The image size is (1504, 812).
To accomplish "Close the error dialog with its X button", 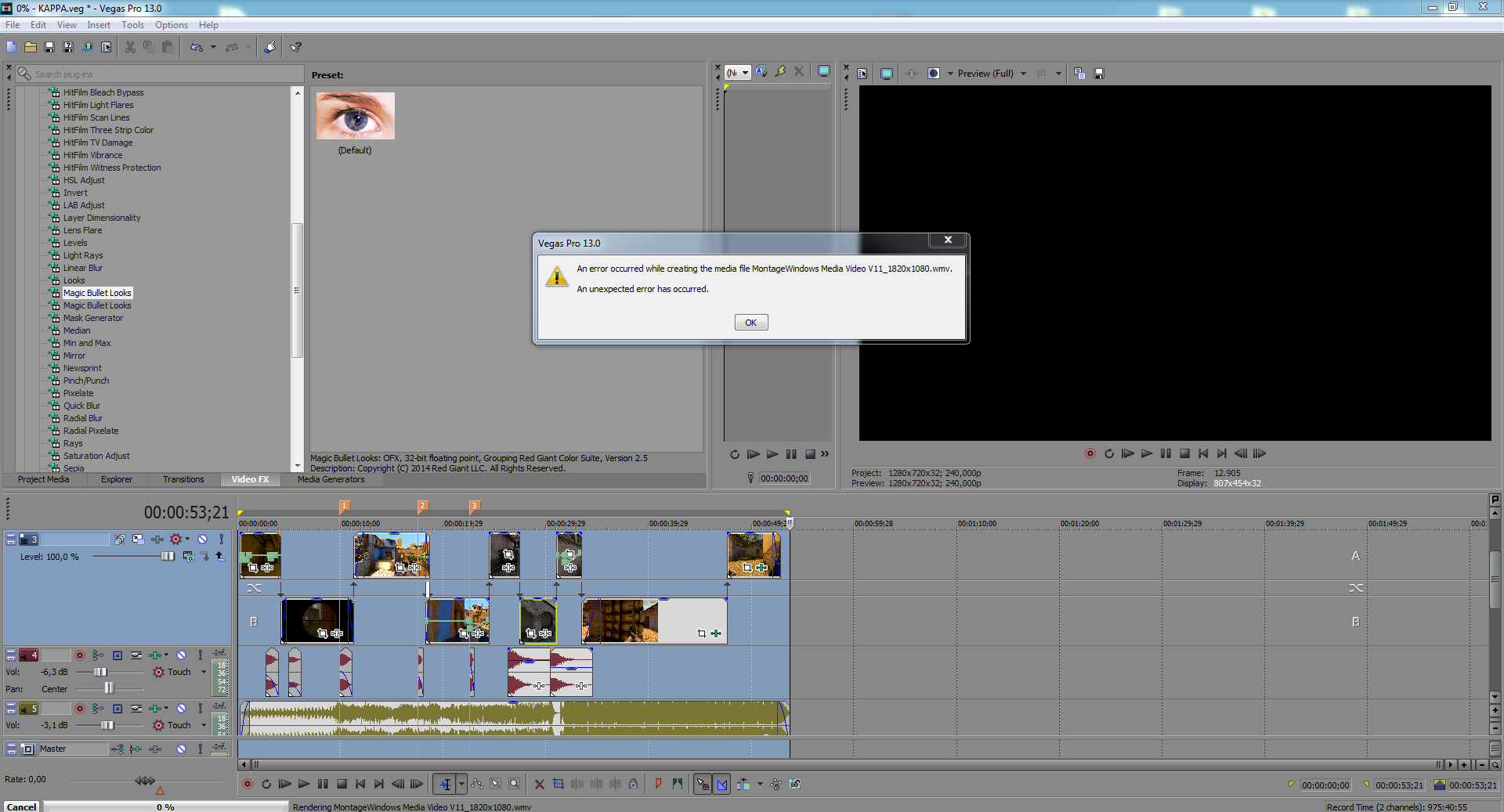I will click(x=948, y=240).
